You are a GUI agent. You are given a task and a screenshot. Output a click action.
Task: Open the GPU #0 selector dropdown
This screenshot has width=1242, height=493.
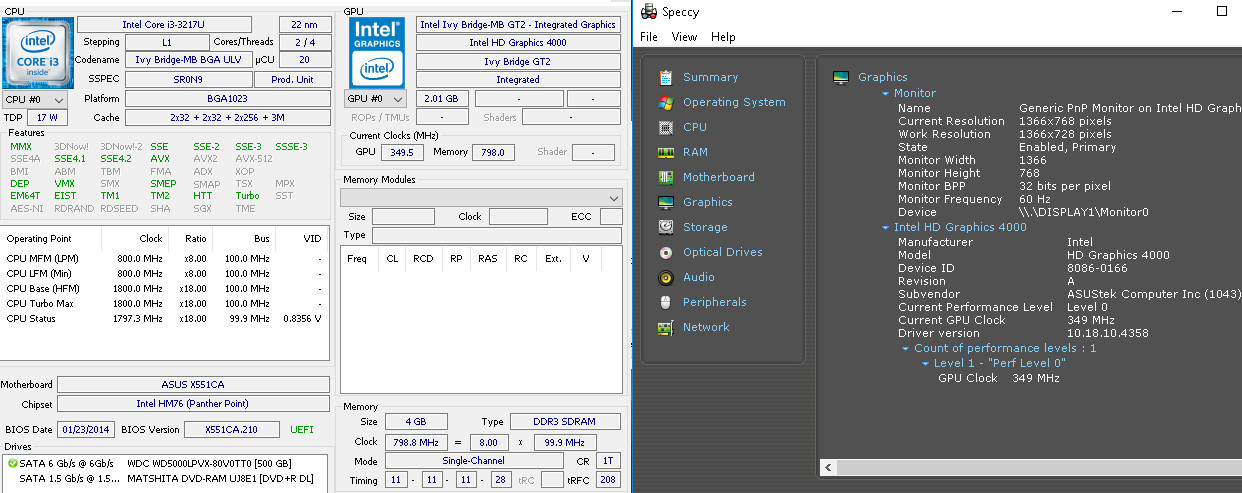[x=376, y=99]
